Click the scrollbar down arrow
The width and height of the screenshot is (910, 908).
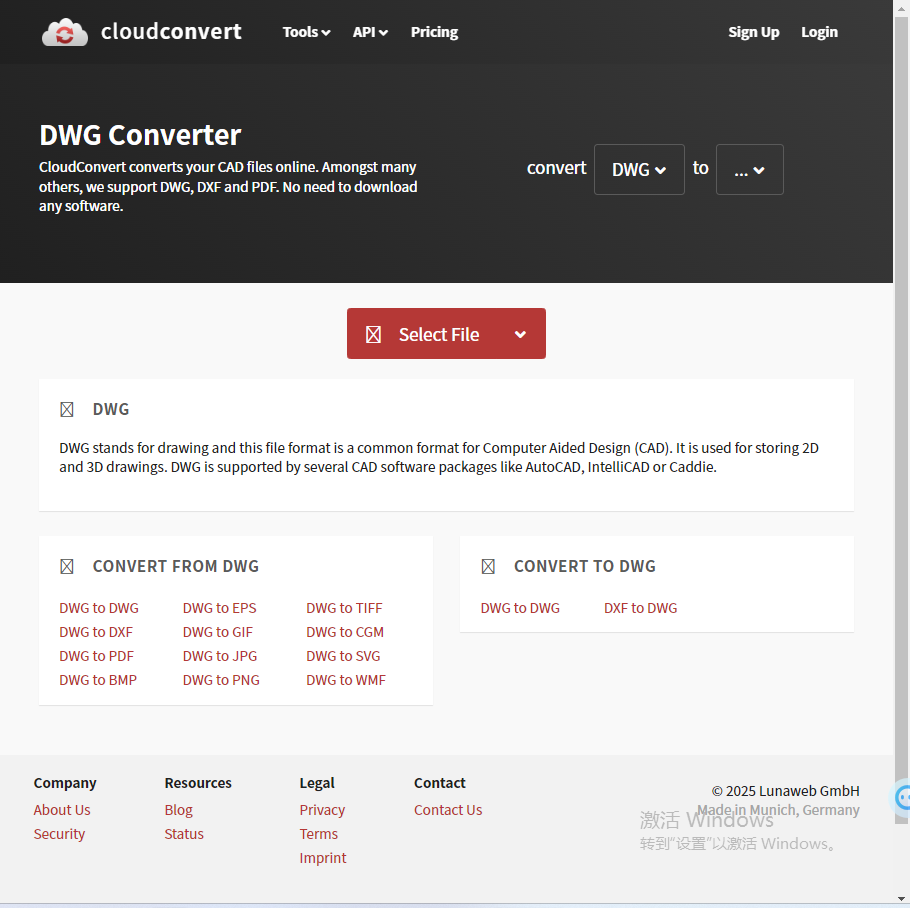pos(901,899)
